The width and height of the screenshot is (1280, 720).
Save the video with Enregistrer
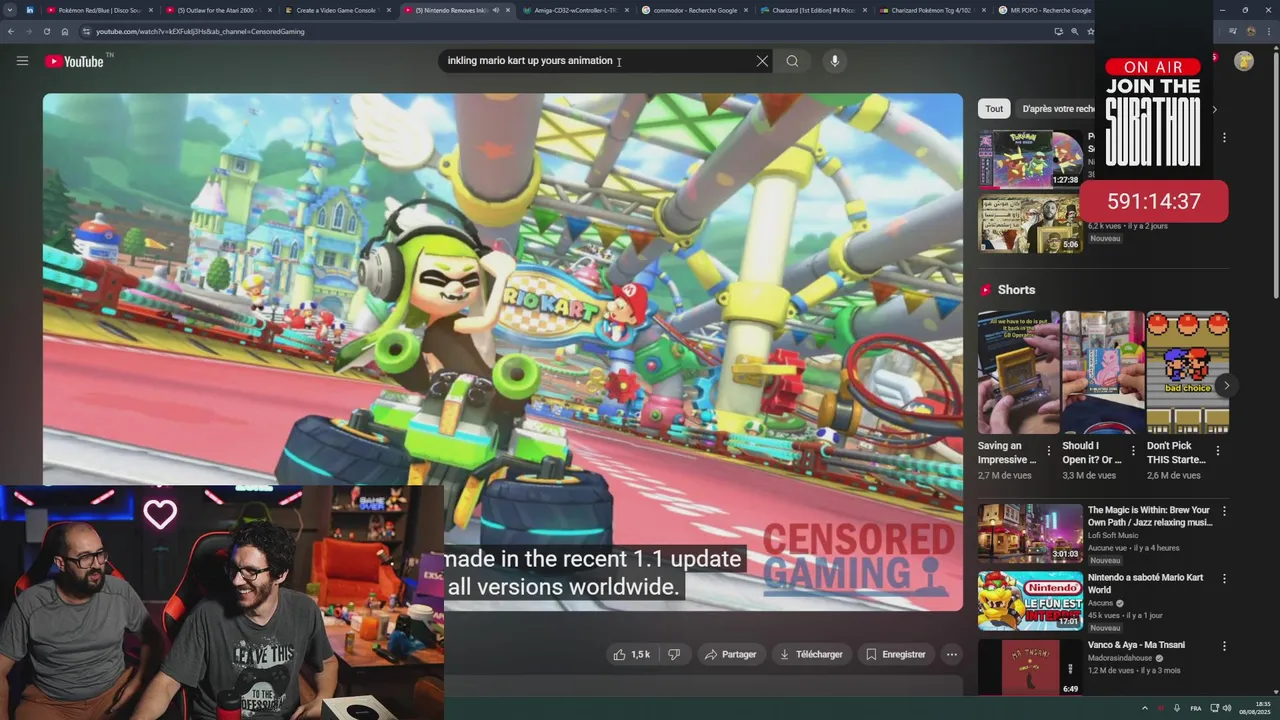pyautogui.click(x=896, y=654)
